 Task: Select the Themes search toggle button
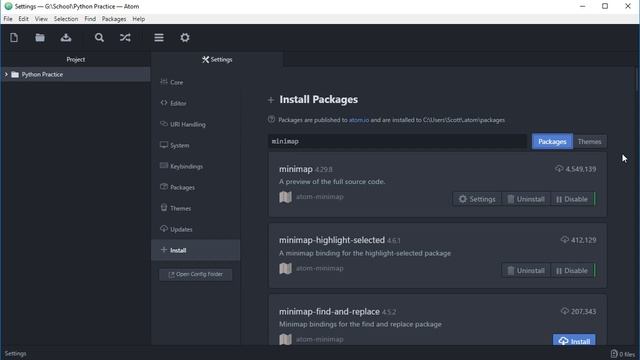click(589, 142)
